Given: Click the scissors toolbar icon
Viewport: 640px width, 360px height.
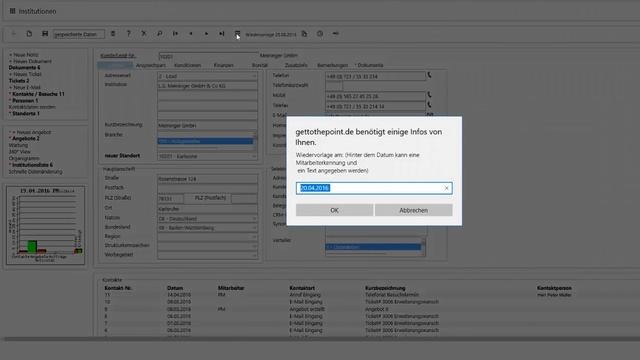Looking at the screenshot, I should [144, 34].
